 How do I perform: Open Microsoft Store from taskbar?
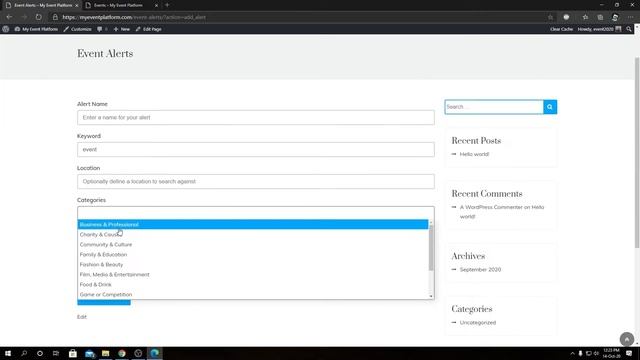(73, 353)
